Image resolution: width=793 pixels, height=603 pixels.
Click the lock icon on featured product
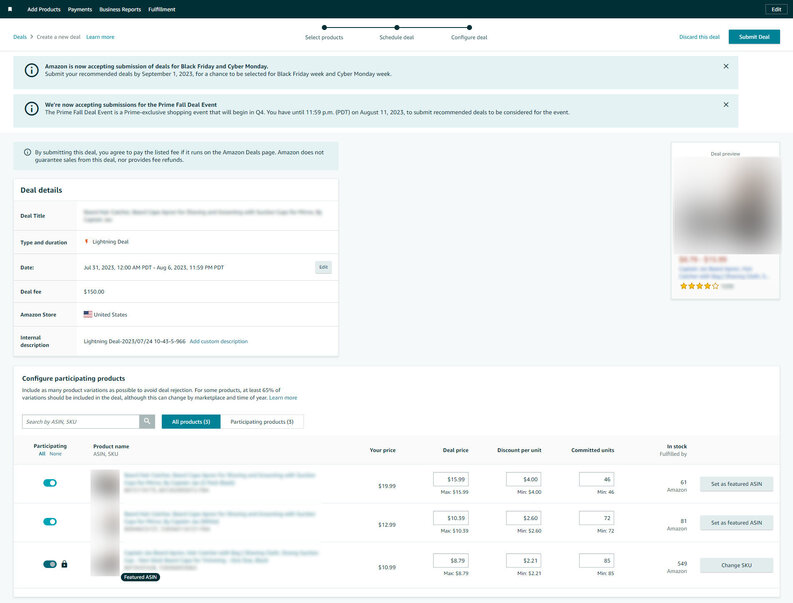coord(64,564)
